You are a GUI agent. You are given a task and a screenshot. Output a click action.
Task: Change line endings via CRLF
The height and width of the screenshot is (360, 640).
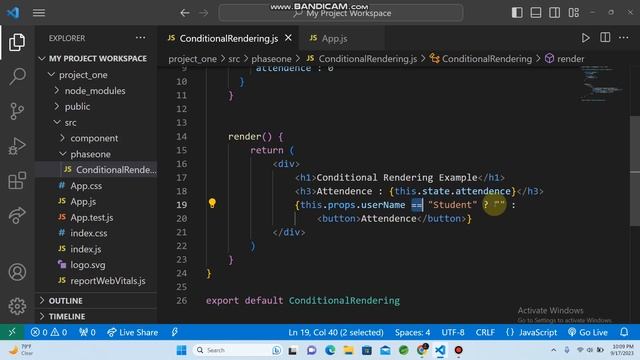click(485, 332)
